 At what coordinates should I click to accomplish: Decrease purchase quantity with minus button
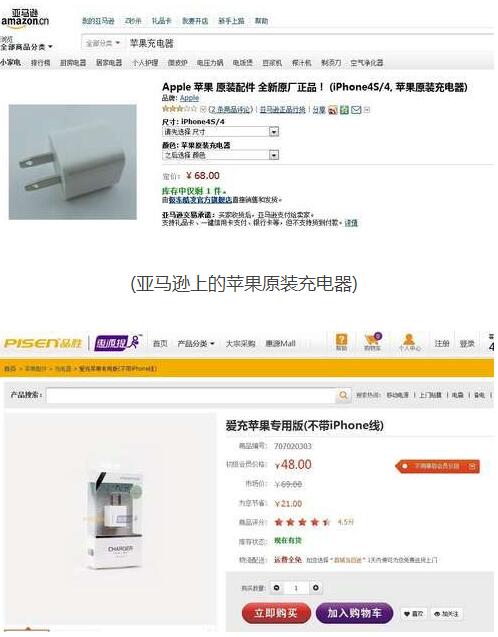coord(277,587)
